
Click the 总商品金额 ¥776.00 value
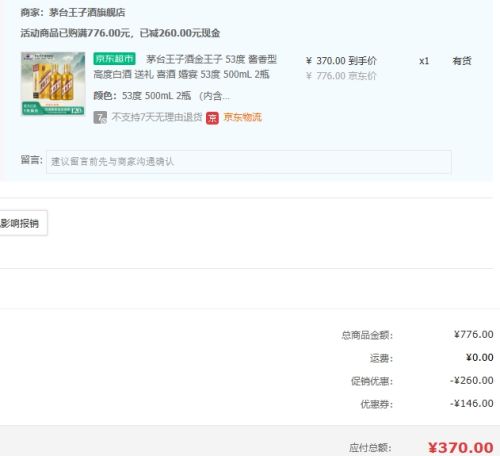pos(474,334)
